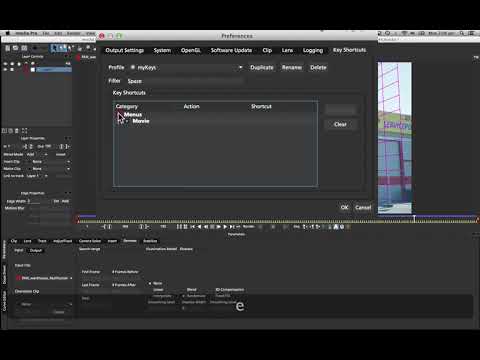Select the Movie entry in shortcuts tree
480x360 pixels.
(x=141, y=121)
